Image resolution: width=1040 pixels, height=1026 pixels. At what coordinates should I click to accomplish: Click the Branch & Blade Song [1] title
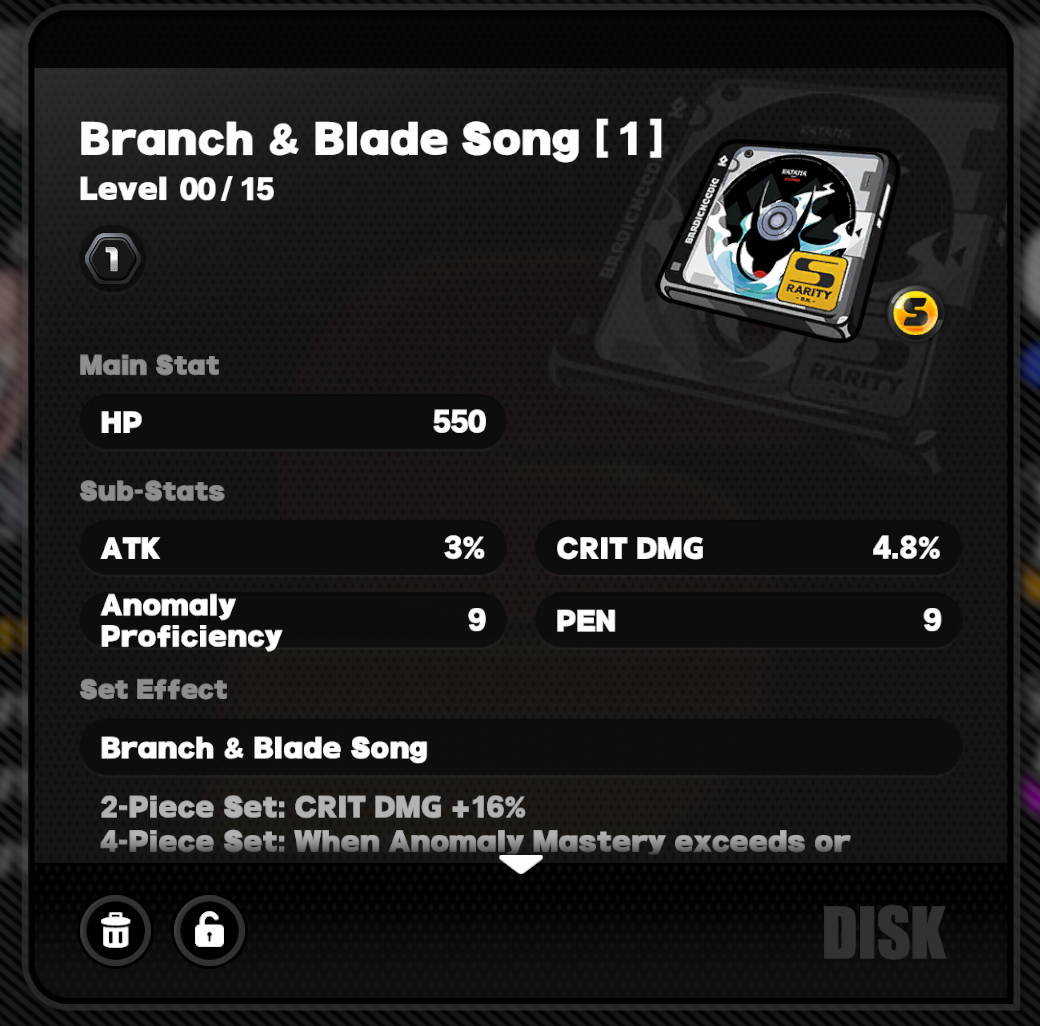coord(371,140)
